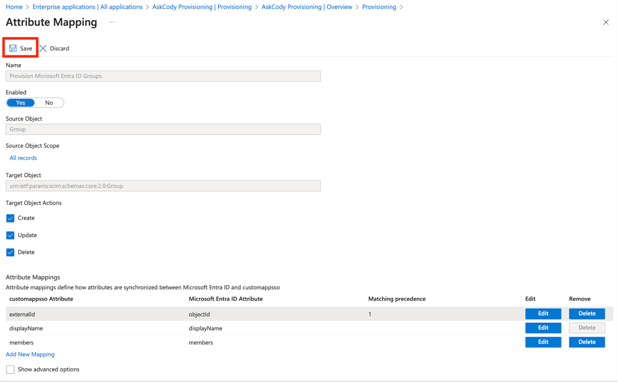Viewport: 618px width, 384px height.
Task: Set Enabled toggle to No
Action: [49, 103]
